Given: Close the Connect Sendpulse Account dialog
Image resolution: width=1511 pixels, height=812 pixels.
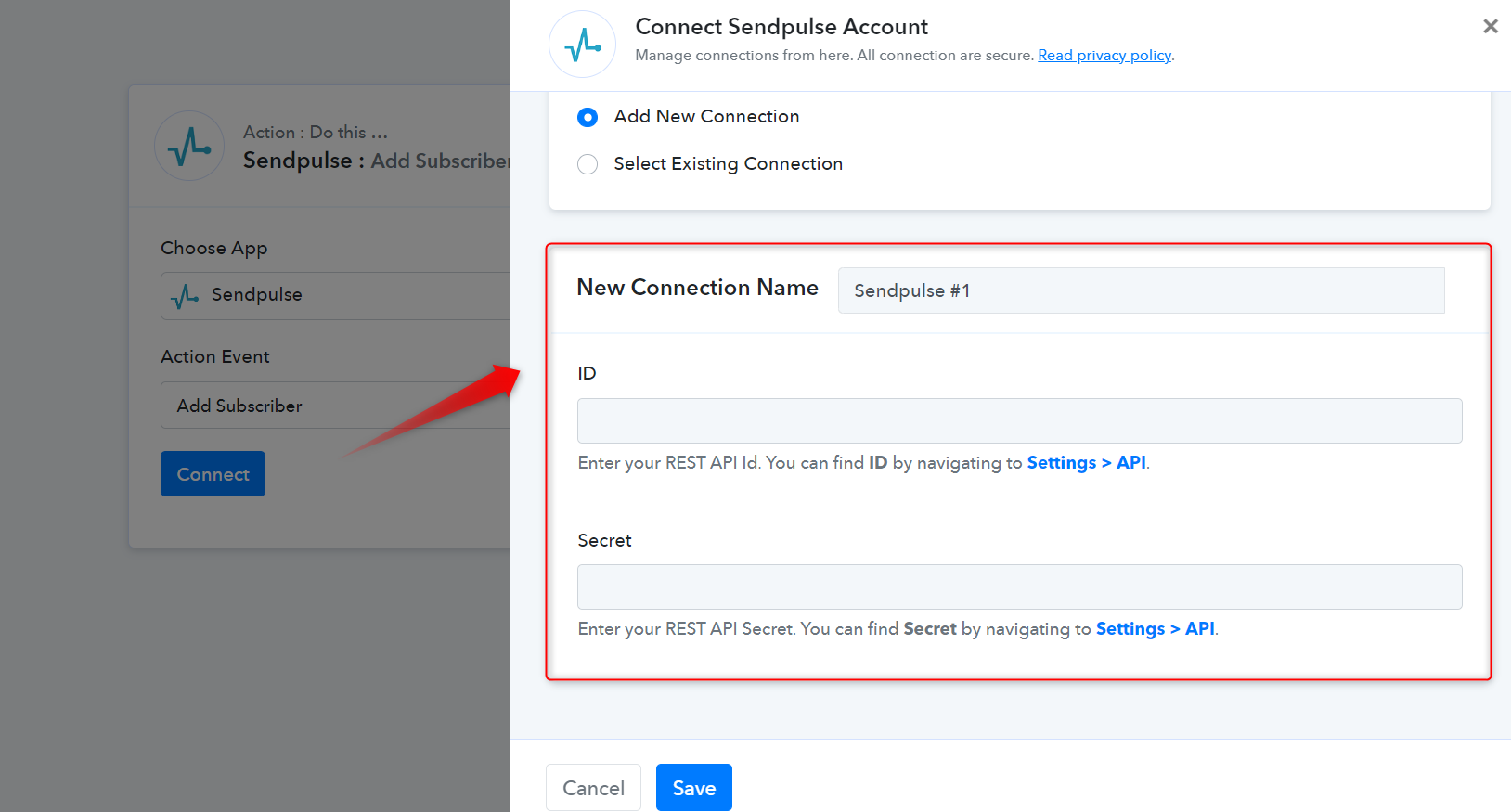Looking at the screenshot, I should [1490, 26].
